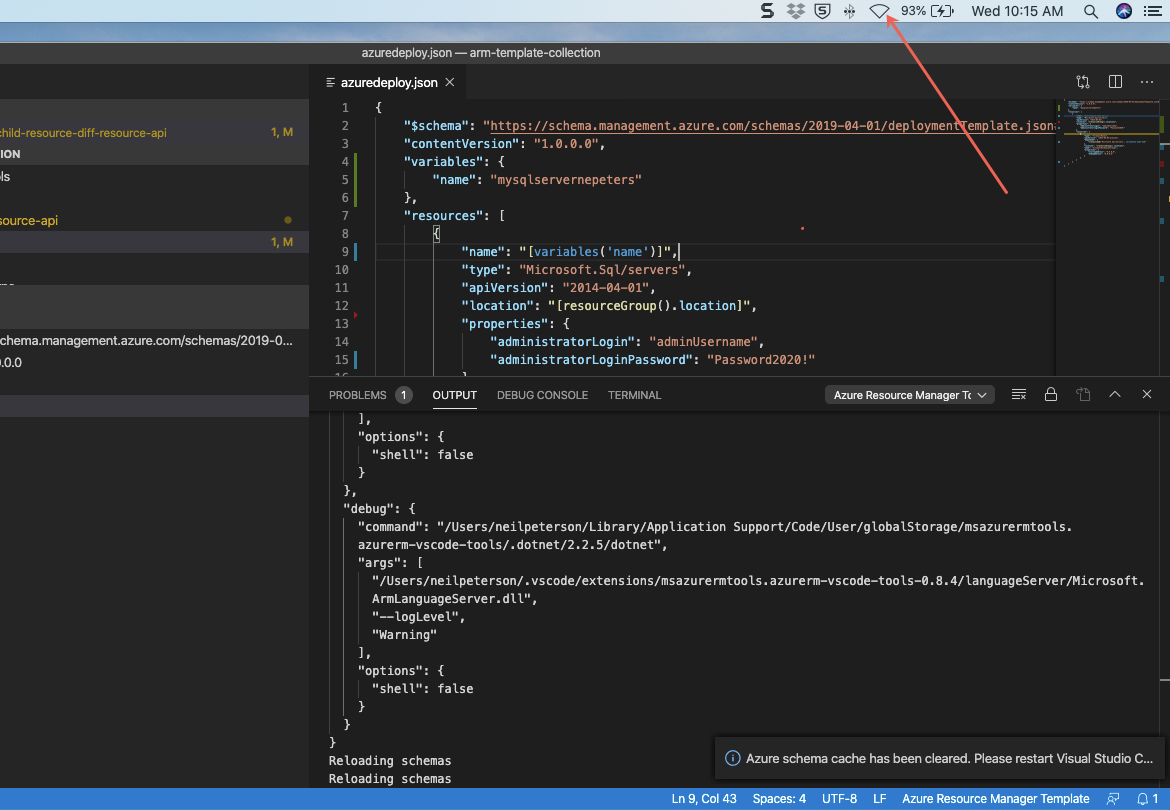Click the info icon on the schema cache notification
The width and height of the screenshot is (1170, 810).
733,758
